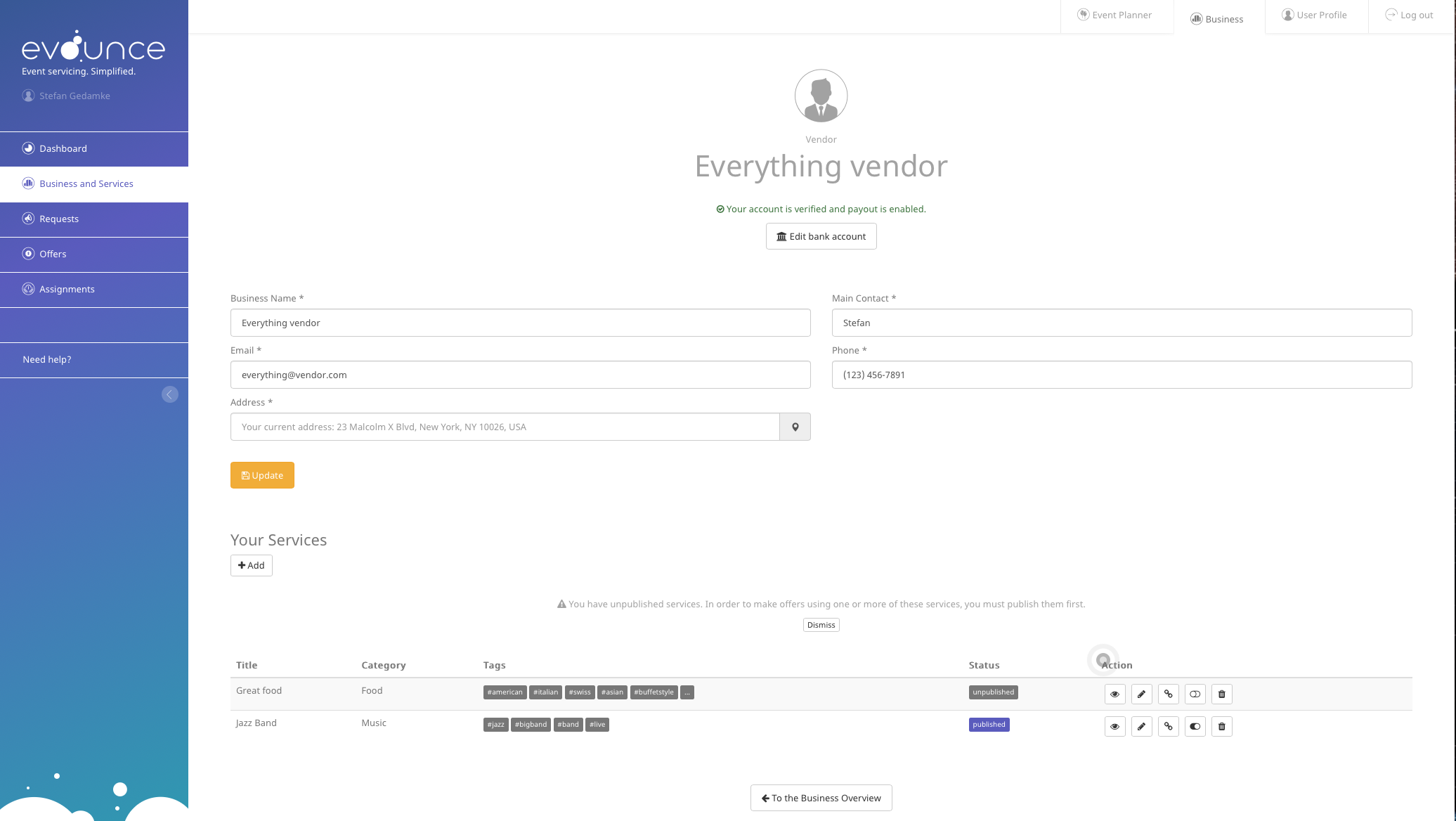The height and width of the screenshot is (821, 1456).
Task: Collapse the left sidebar with chevron
Action: 169,394
